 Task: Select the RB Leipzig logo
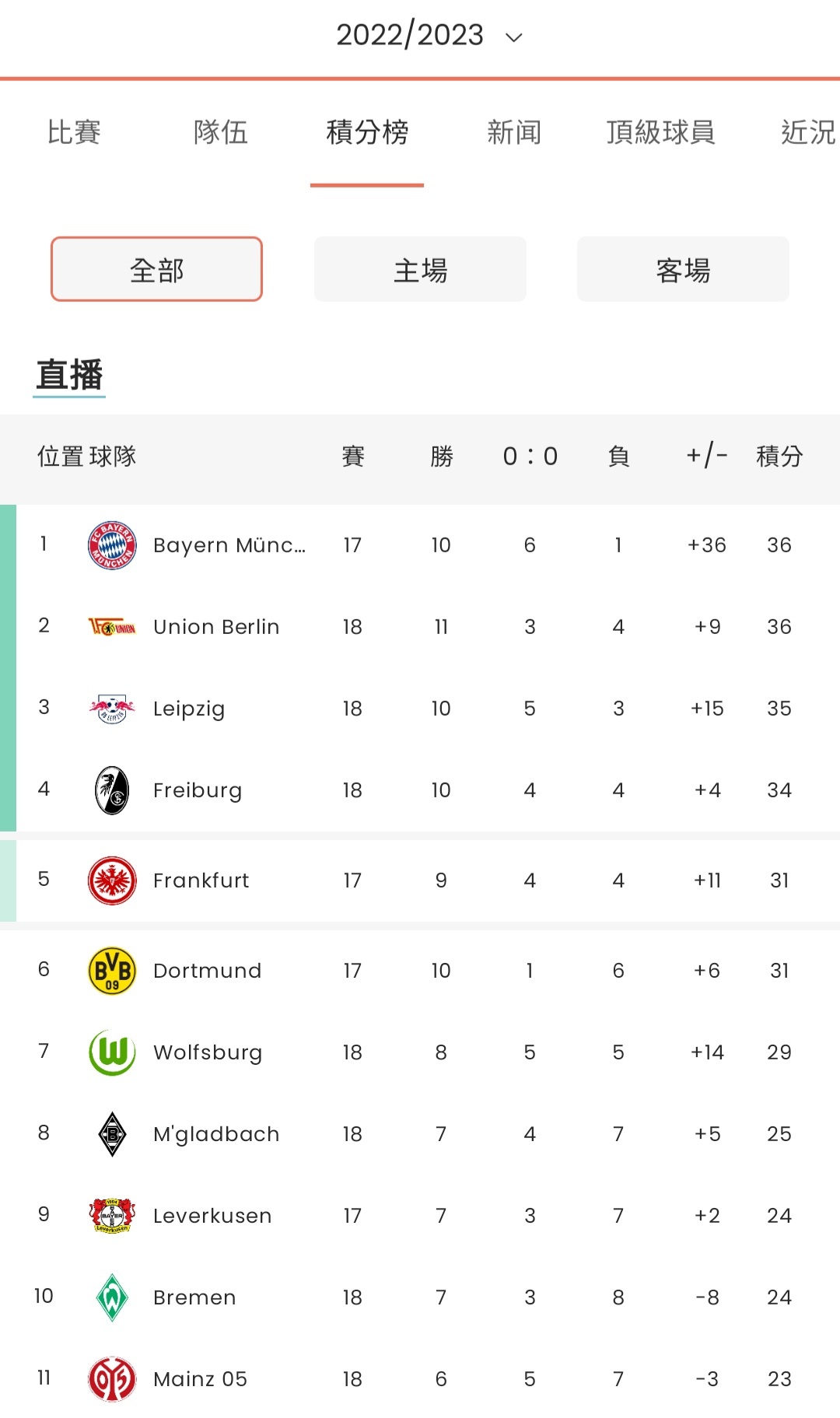tap(112, 709)
